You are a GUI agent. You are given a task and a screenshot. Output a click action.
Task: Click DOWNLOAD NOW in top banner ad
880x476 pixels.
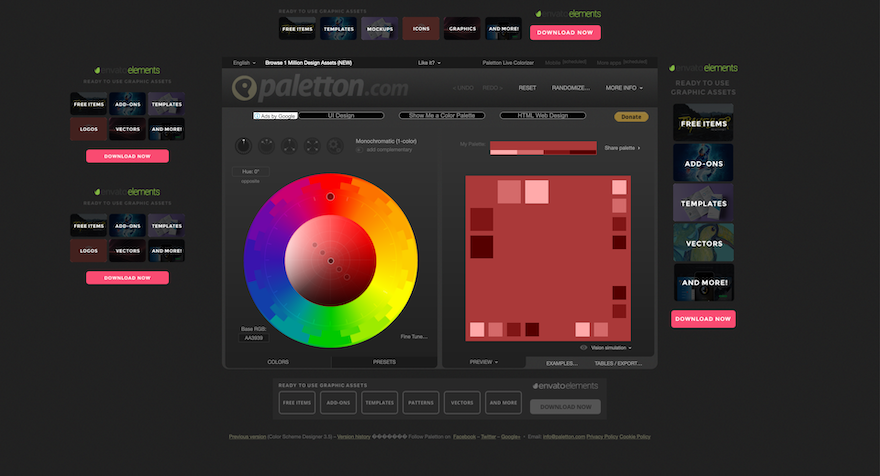click(565, 33)
